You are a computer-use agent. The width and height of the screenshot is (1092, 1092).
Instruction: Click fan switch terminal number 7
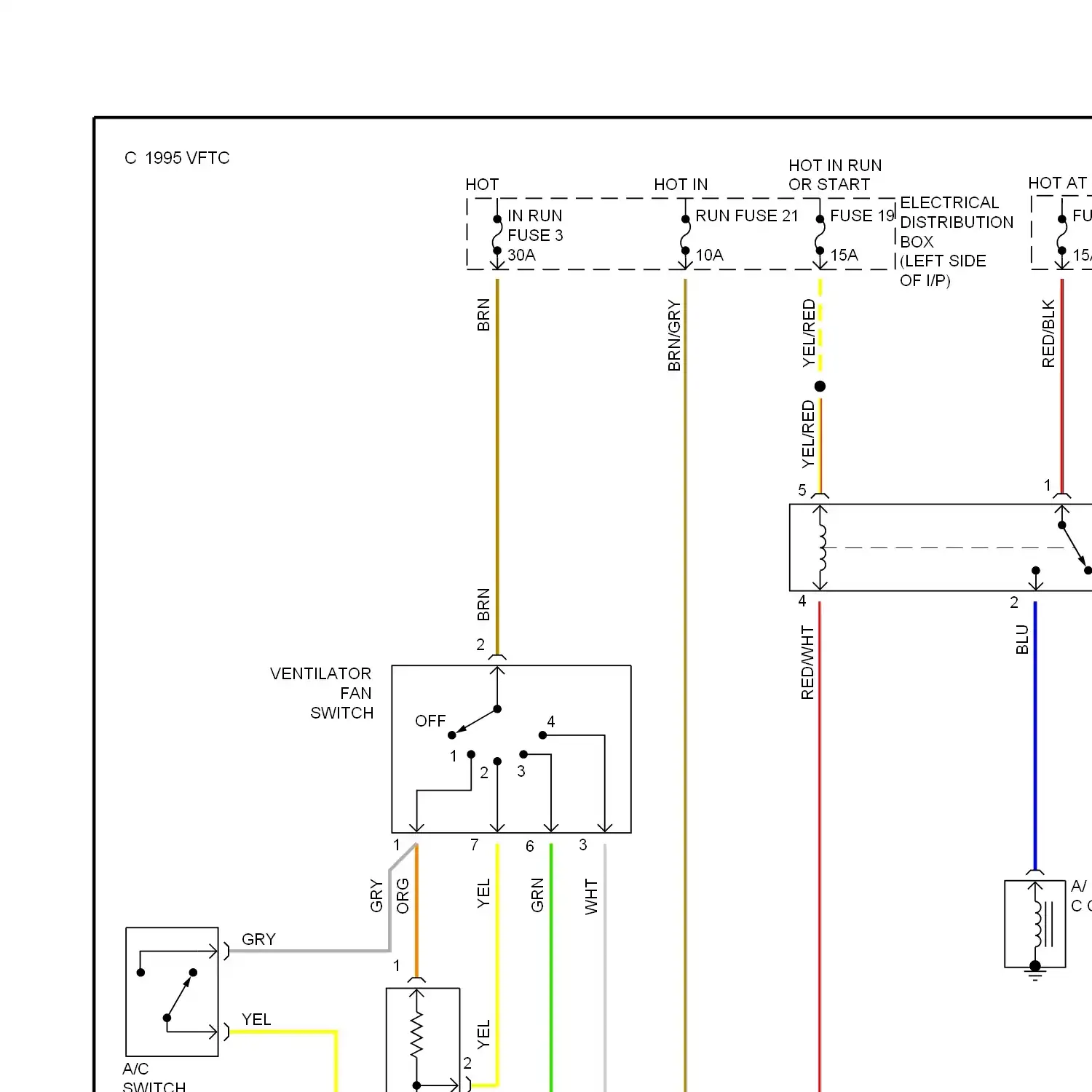coord(474,844)
